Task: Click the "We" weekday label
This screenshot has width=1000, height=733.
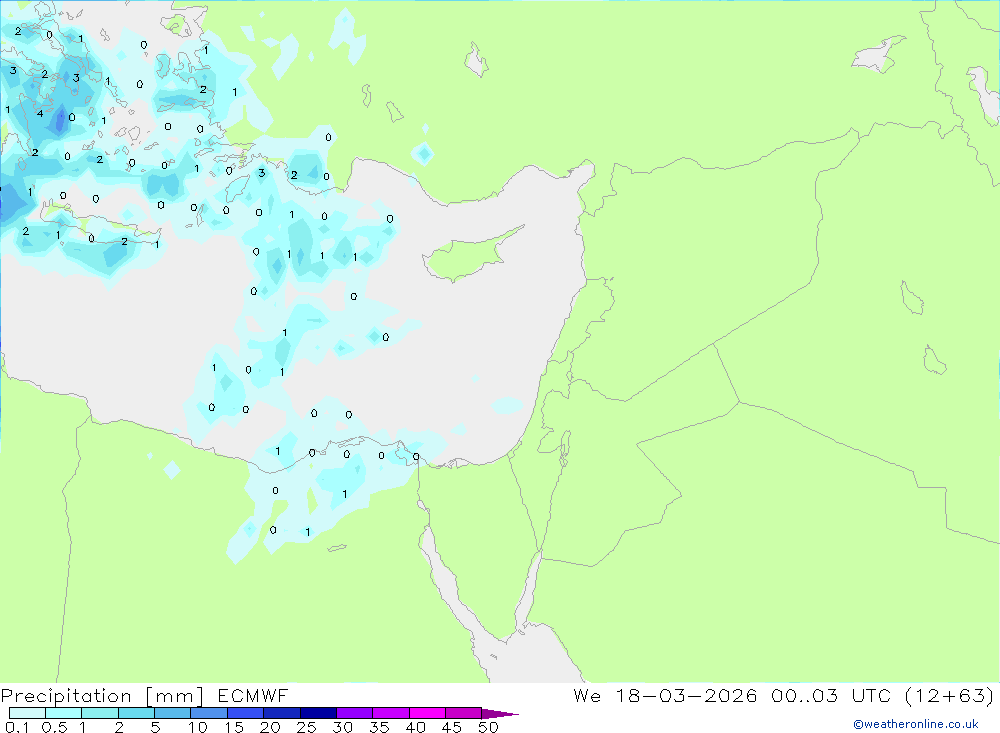Action: [x=587, y=695]
